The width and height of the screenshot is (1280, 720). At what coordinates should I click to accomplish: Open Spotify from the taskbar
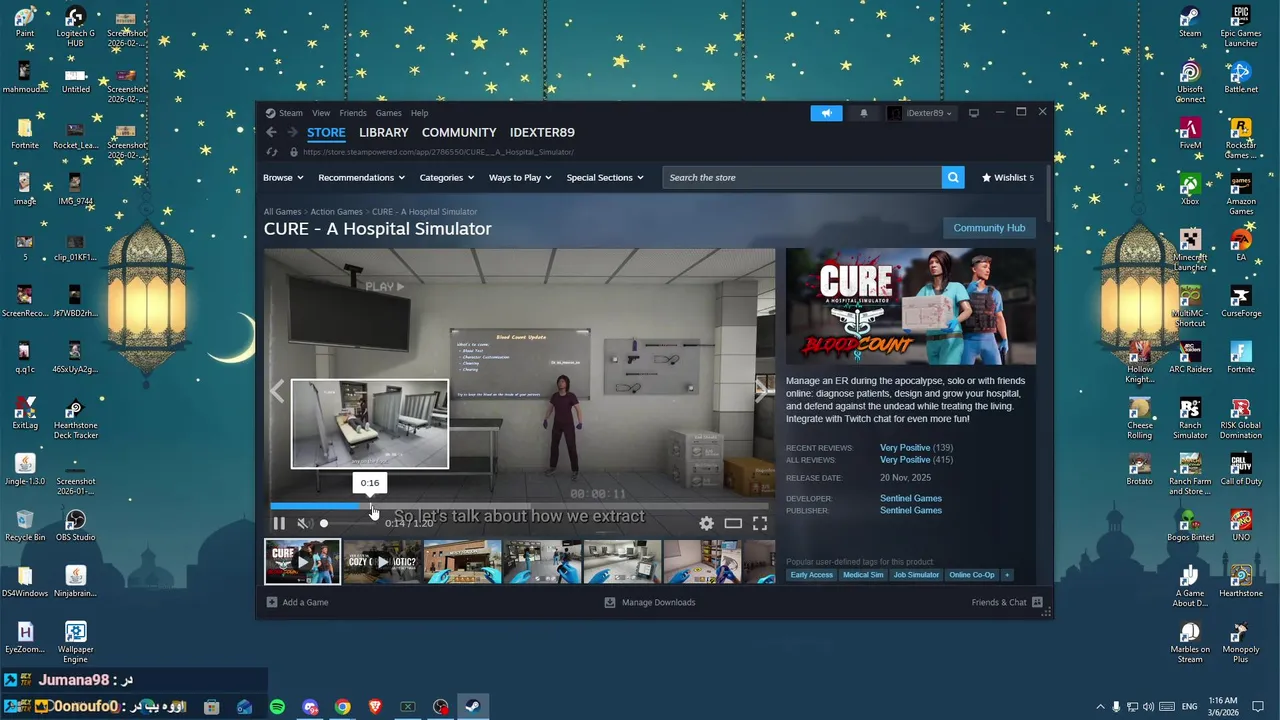277,707
